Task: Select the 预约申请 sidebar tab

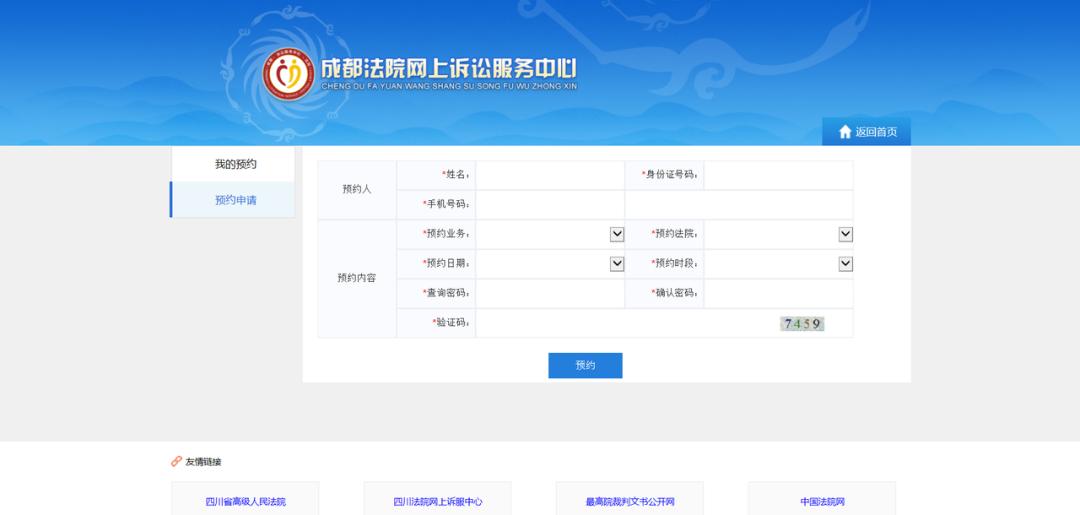Action: pos(235,200)
